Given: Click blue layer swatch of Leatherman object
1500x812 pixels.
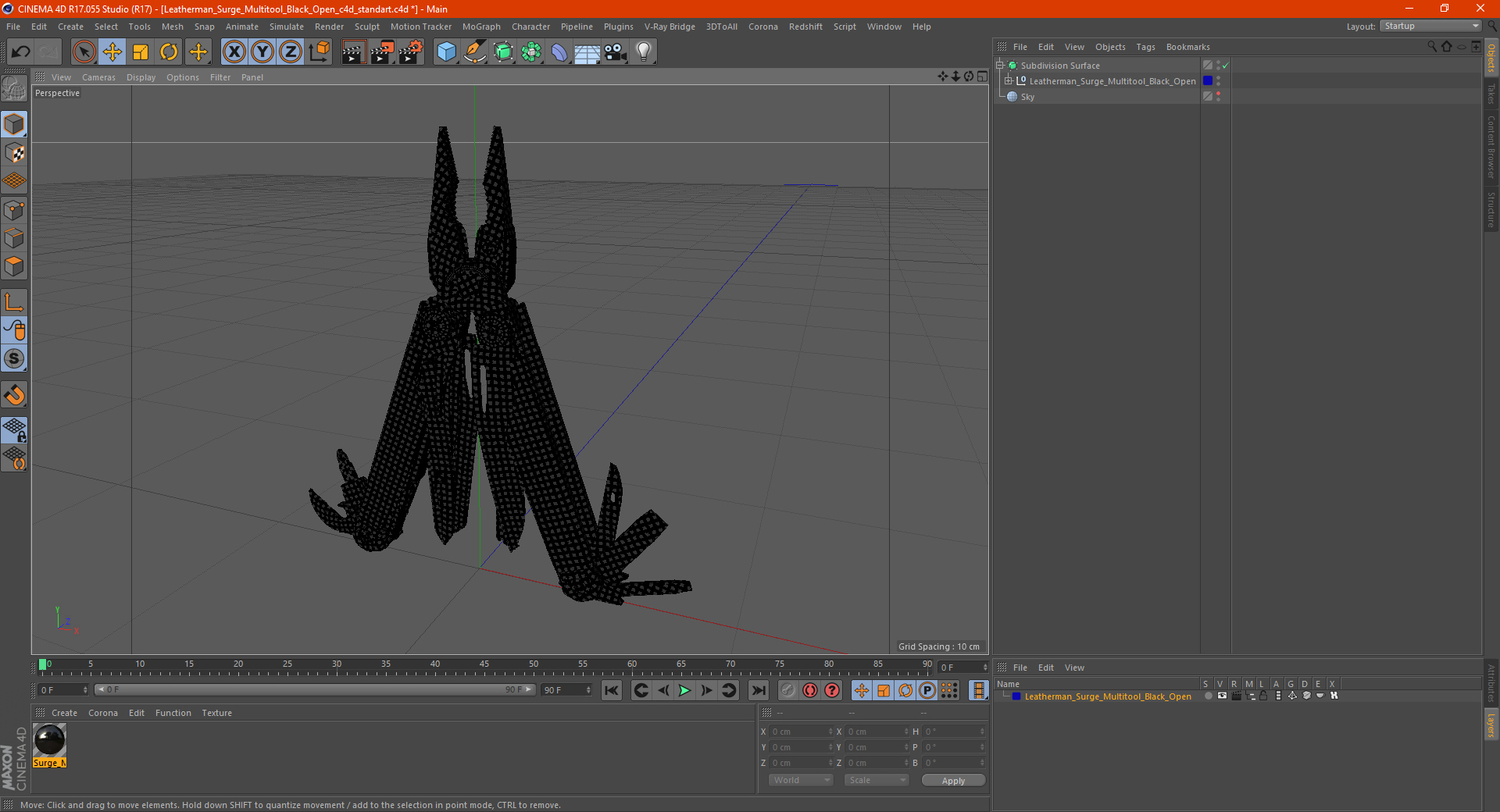Looking at the screenshot, I should click(1208, 81).
